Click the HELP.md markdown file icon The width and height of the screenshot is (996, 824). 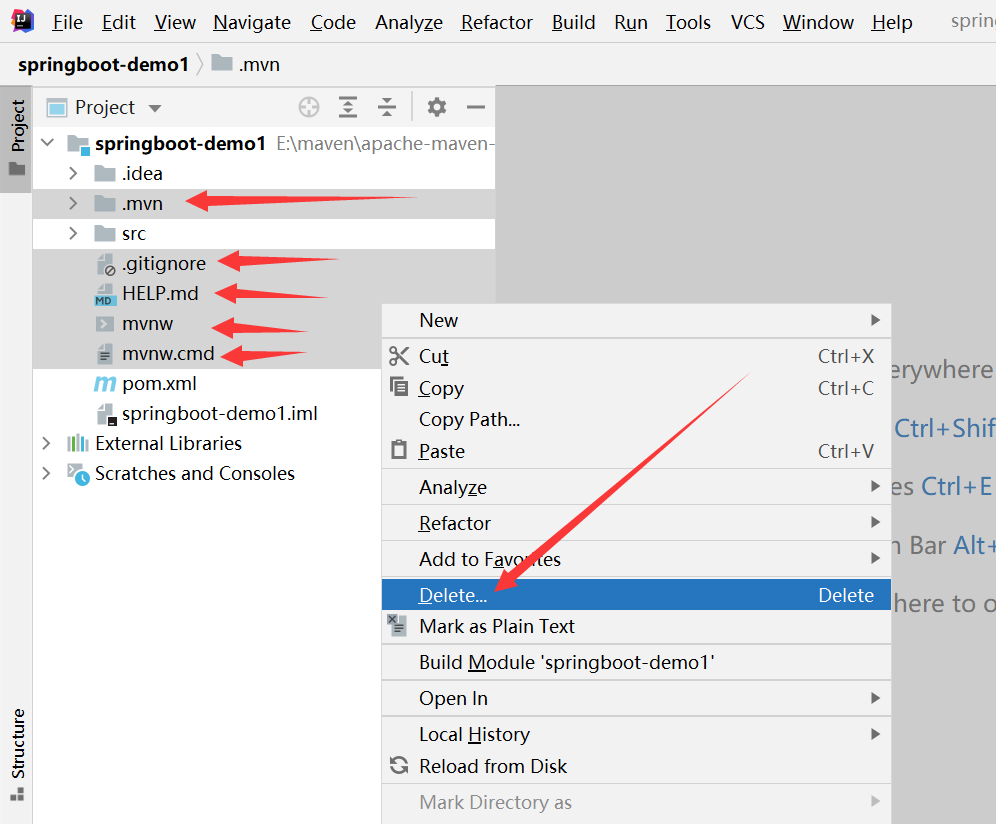click(x=105, y=294)
